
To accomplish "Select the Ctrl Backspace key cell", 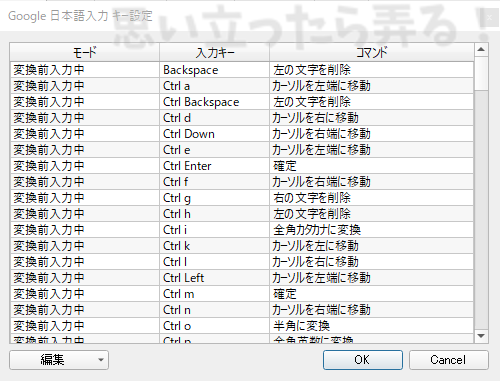I will 214,102.
